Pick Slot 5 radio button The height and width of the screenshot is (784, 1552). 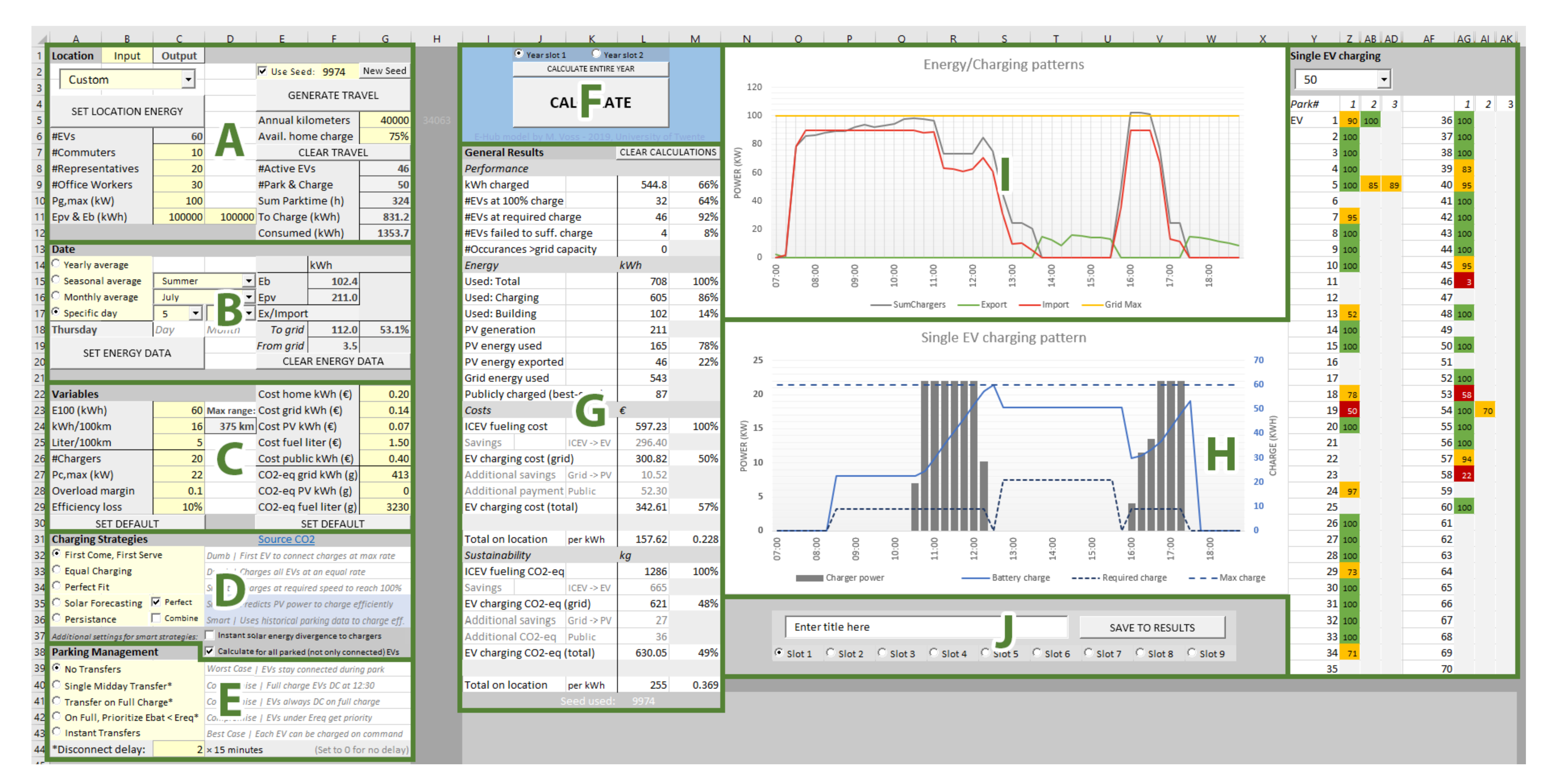(985, 653)
